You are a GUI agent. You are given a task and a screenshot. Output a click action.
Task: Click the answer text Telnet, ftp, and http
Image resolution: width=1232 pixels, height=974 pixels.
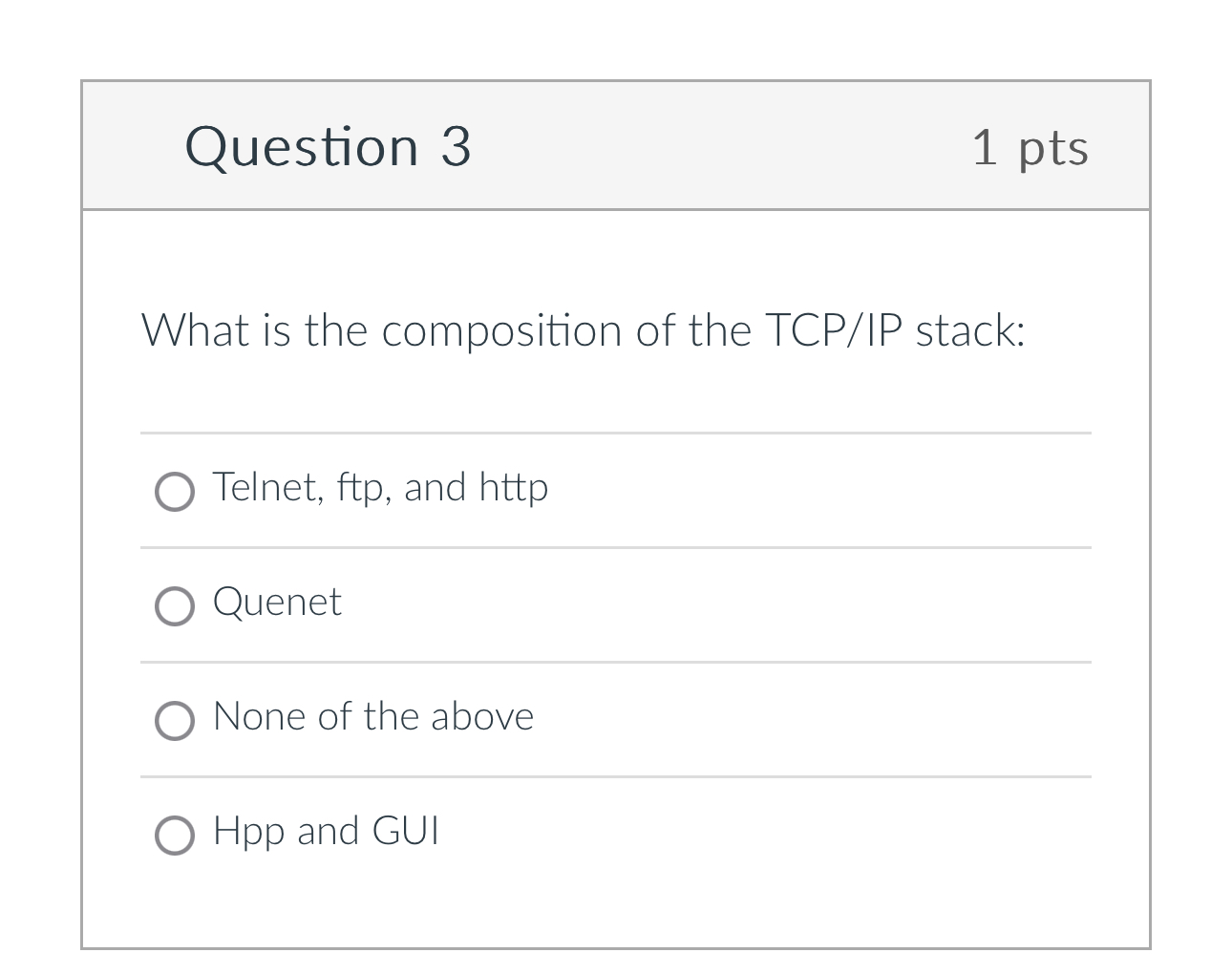380,487
